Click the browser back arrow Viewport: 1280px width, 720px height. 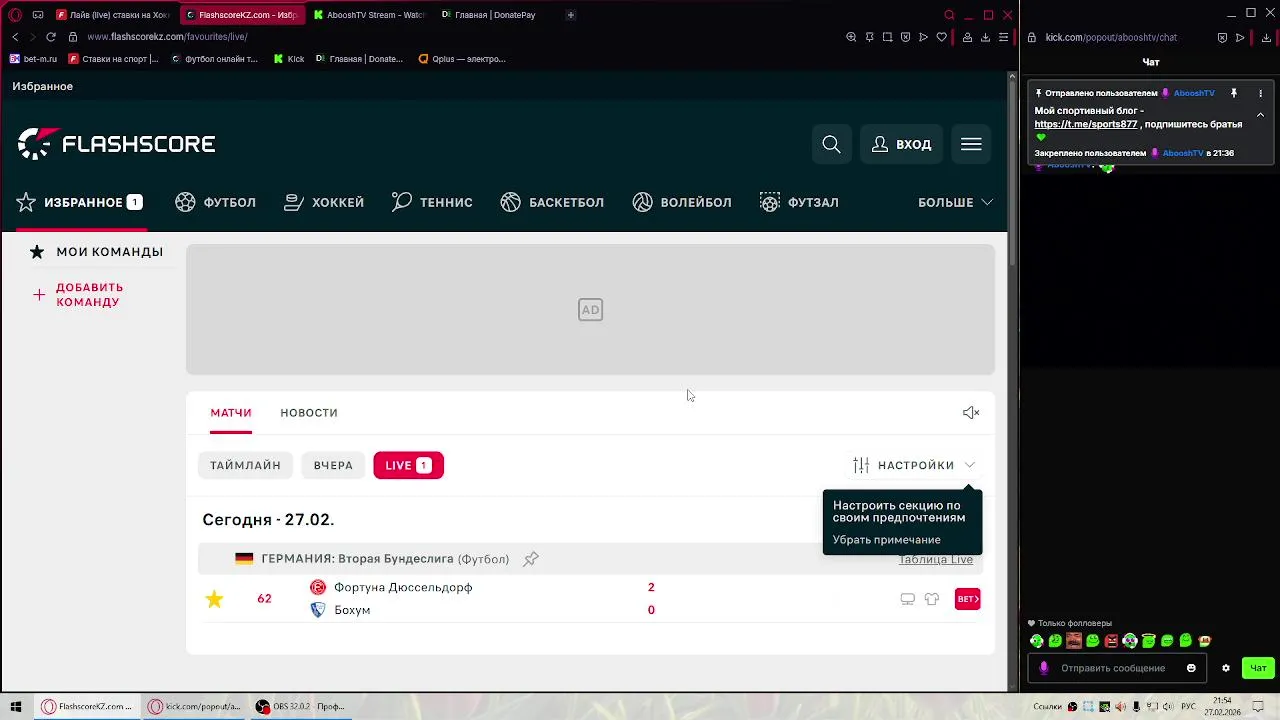[14, 37]
